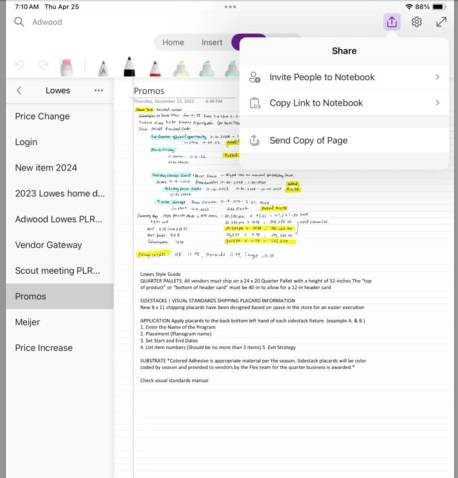Select the yellow highlighter tool

pyautogui.click(x=181, y=68)
